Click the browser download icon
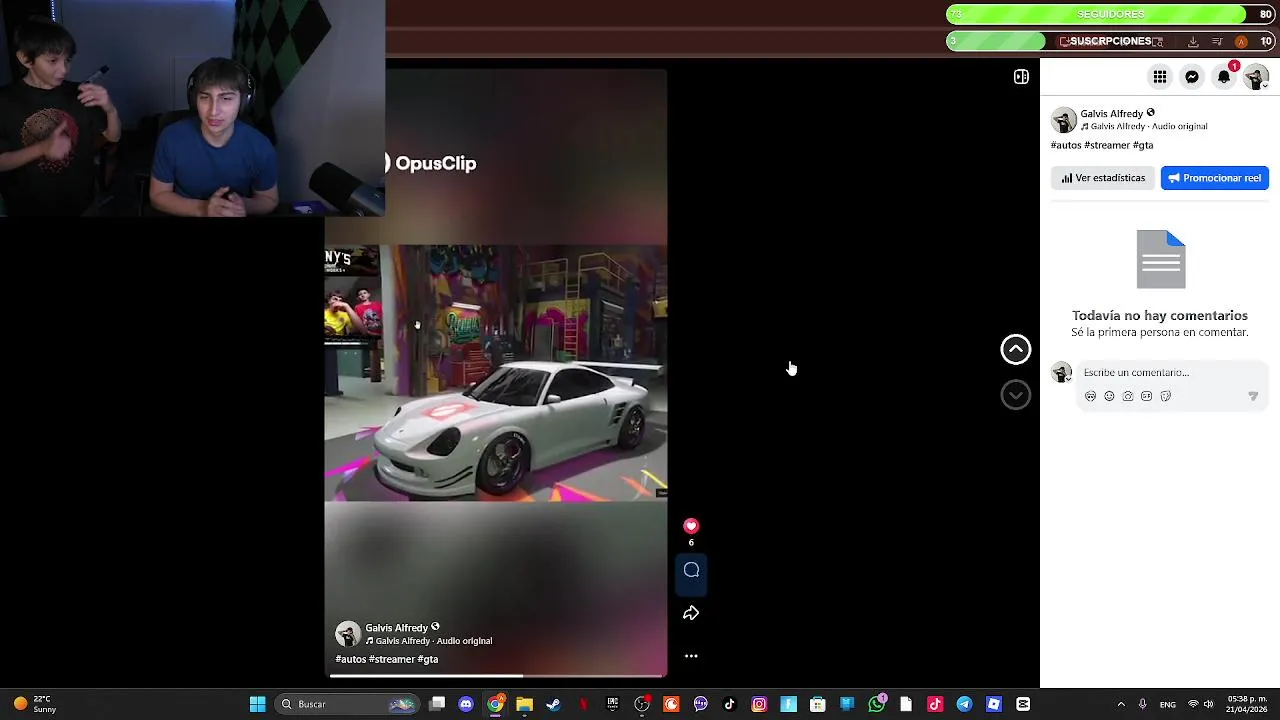This screenshot has width=1280, height=720. 1193,41
